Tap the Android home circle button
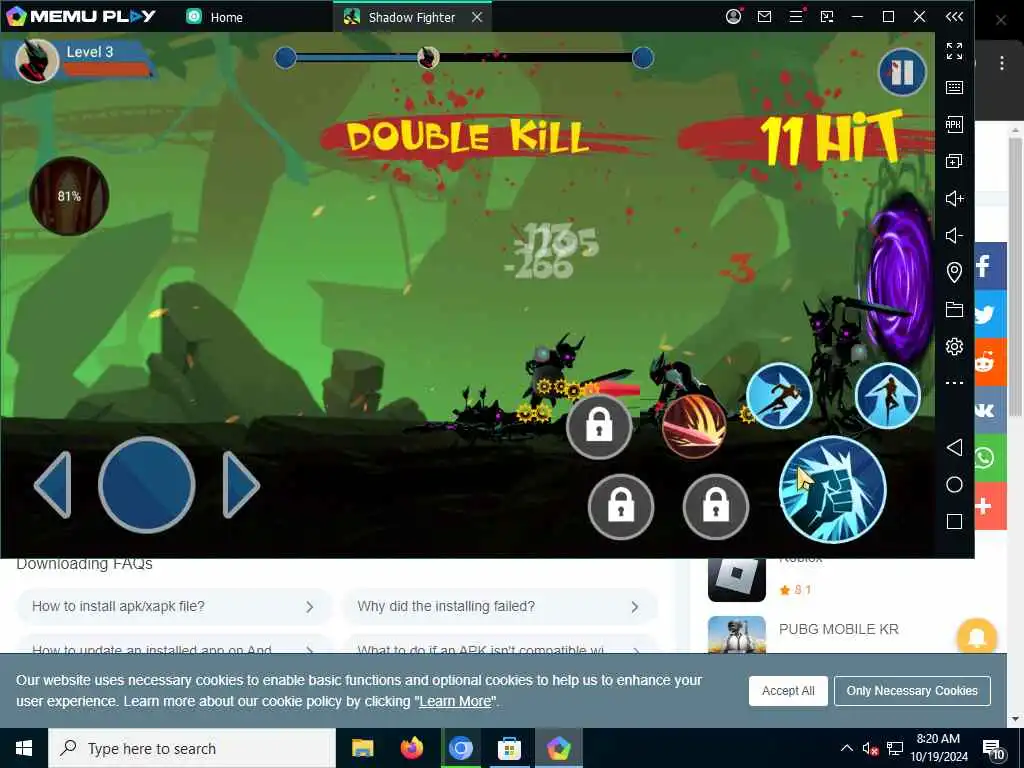The image size is (1024, 768). [954, 485]
